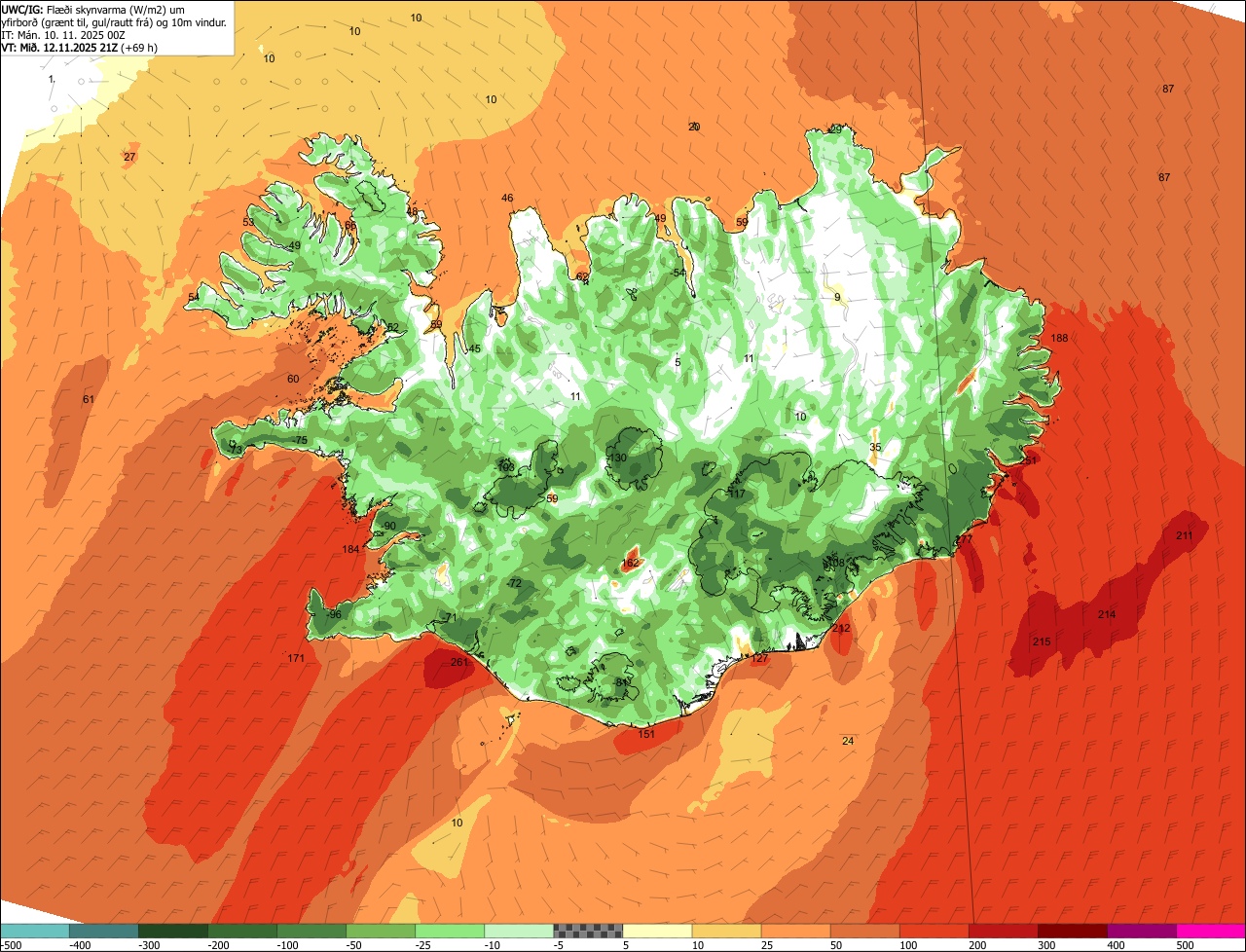This screenshot has height=952, width=1246.
Task: Click the map value 46 north of Iceland
Action: (x=507, y=198)
